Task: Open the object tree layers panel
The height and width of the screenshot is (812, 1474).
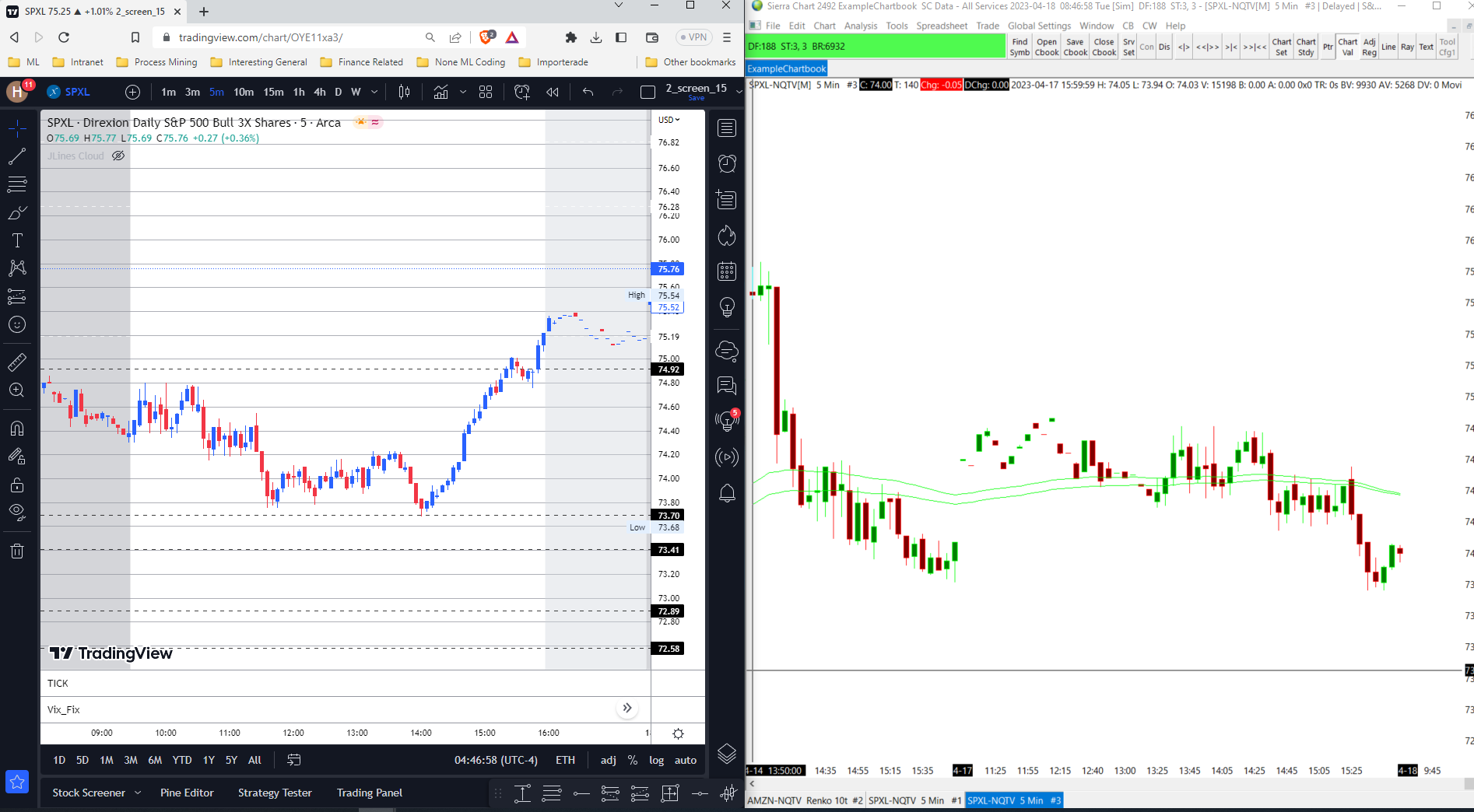Action: [727, 753]
